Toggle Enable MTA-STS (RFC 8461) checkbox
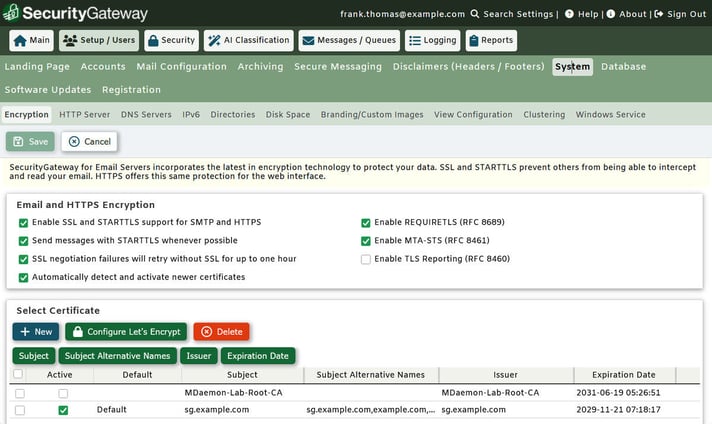The height and width of the screenshot is (424, 712). pos(366,241)
